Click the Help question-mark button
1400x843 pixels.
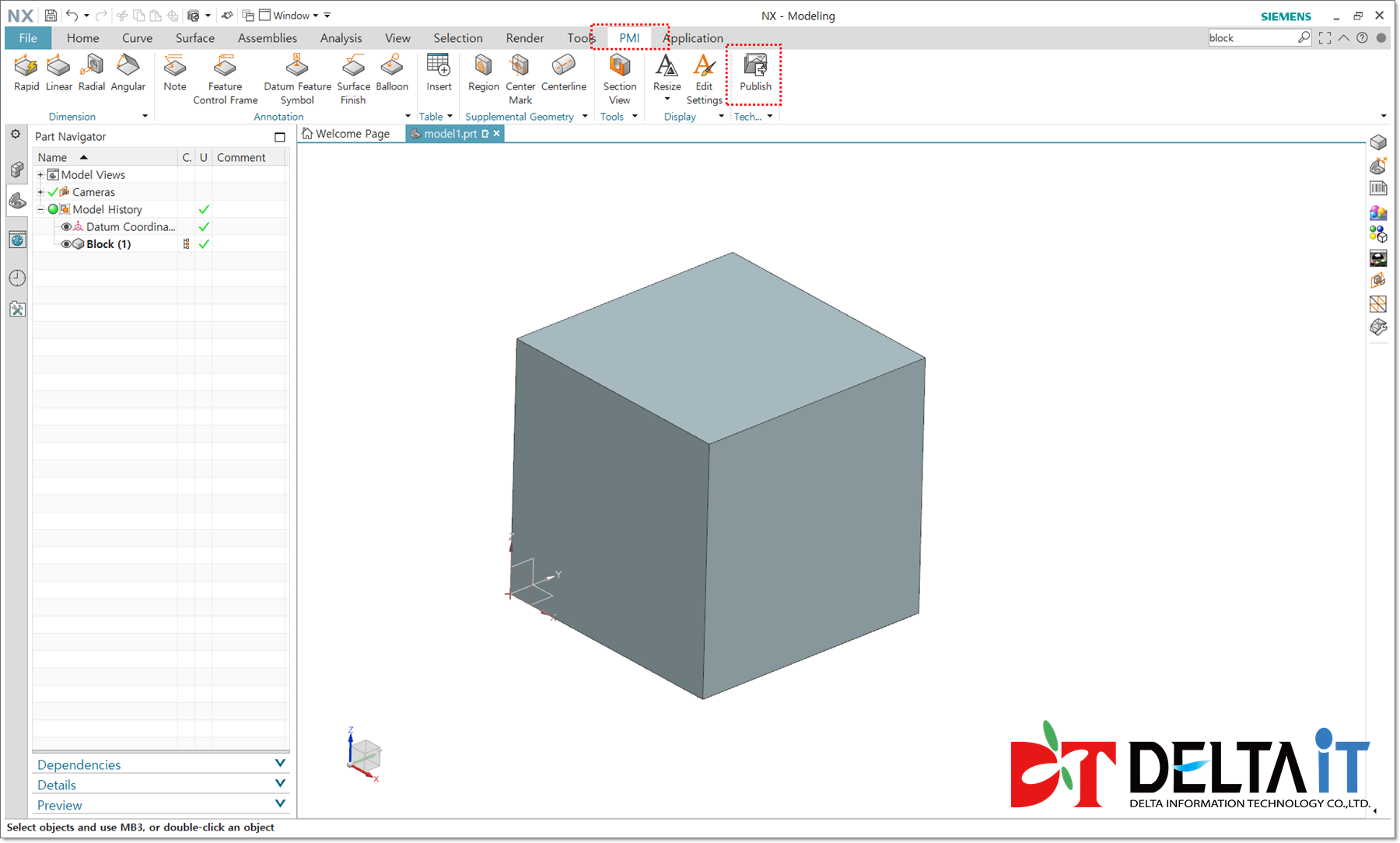(x=1362, y=37)
